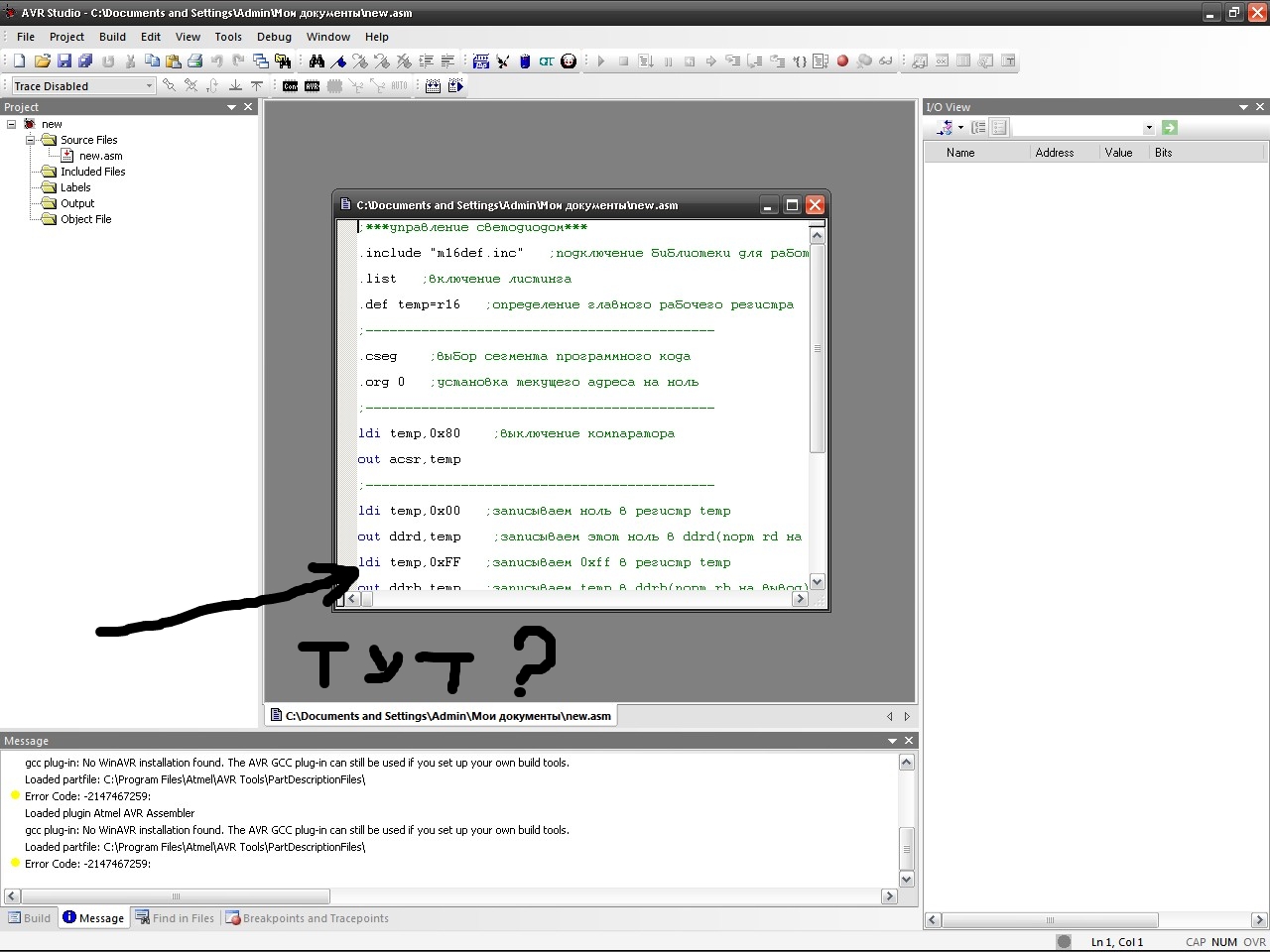Viewport: 1270px width, 952px height.
Task: Open the Trace Disabled dropdown
Action: point(149,86)
